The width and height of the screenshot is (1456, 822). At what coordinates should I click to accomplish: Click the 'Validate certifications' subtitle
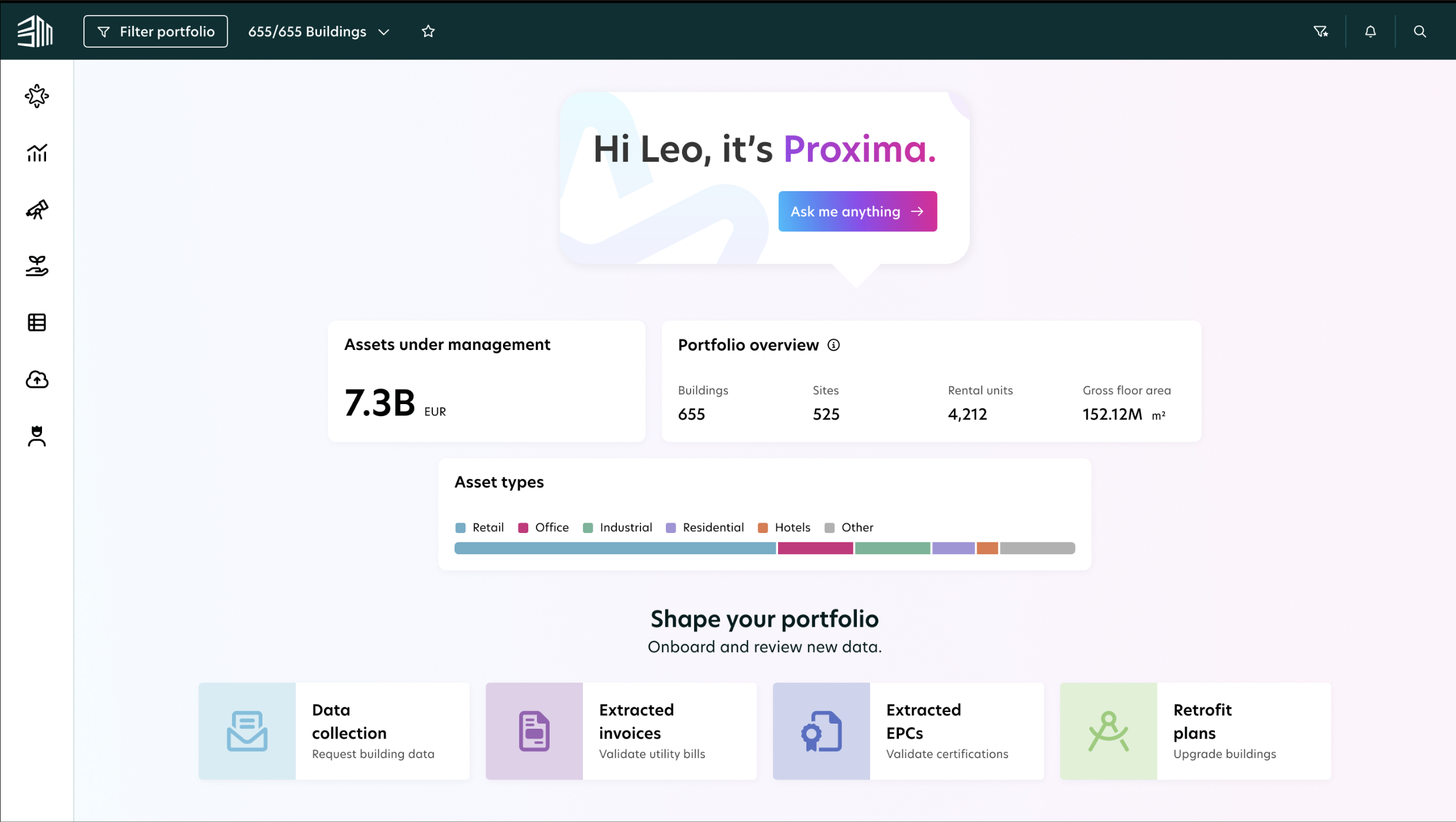[947, 753]
